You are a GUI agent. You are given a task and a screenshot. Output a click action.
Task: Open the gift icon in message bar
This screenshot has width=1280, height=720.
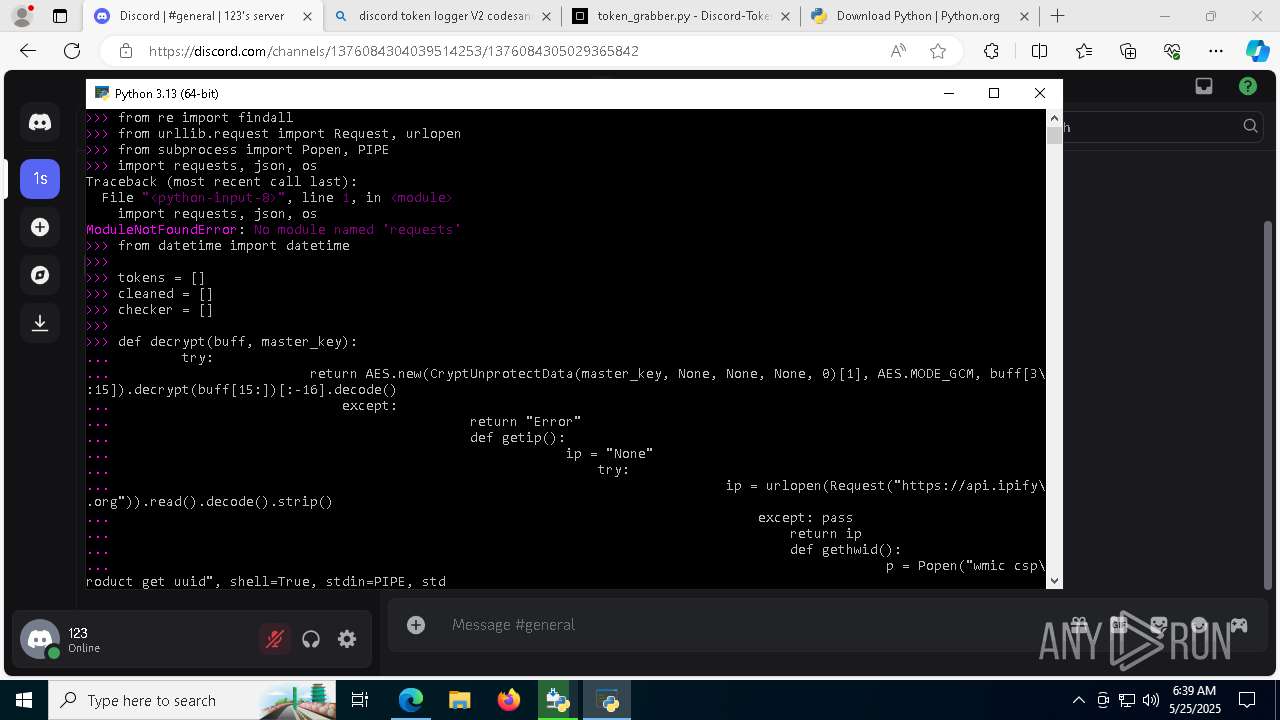[x=1079, y=625]
